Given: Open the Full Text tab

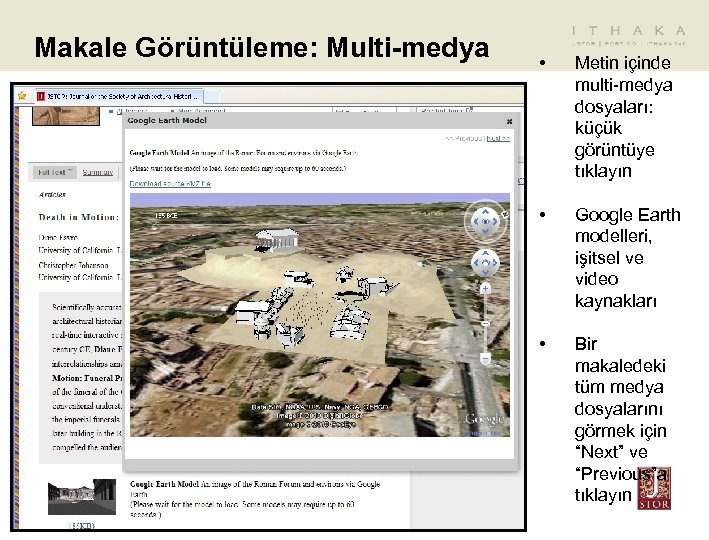Looking at the screenshot, I should 55,172.
